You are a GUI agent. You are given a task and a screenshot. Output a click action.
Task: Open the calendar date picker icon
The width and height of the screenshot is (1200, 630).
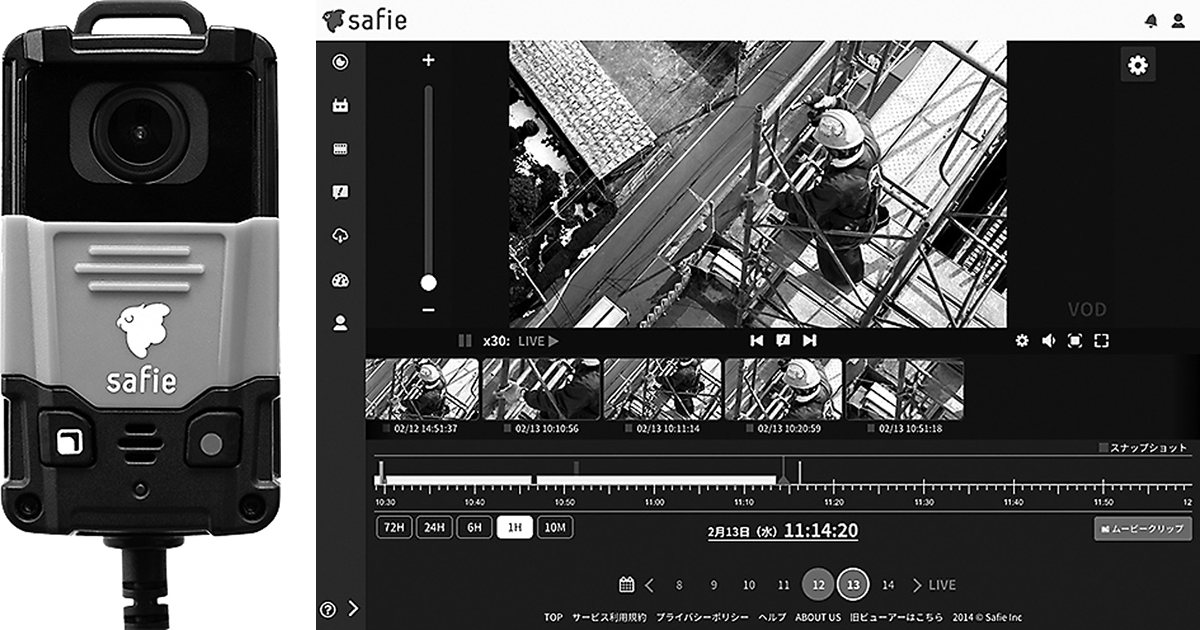coord(627,584)
